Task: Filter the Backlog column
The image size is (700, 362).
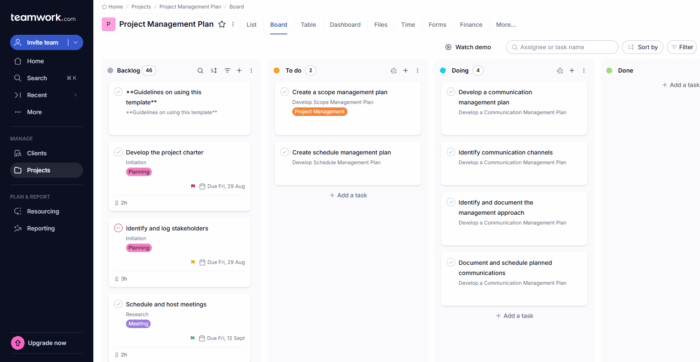Action: pos(227,71)
